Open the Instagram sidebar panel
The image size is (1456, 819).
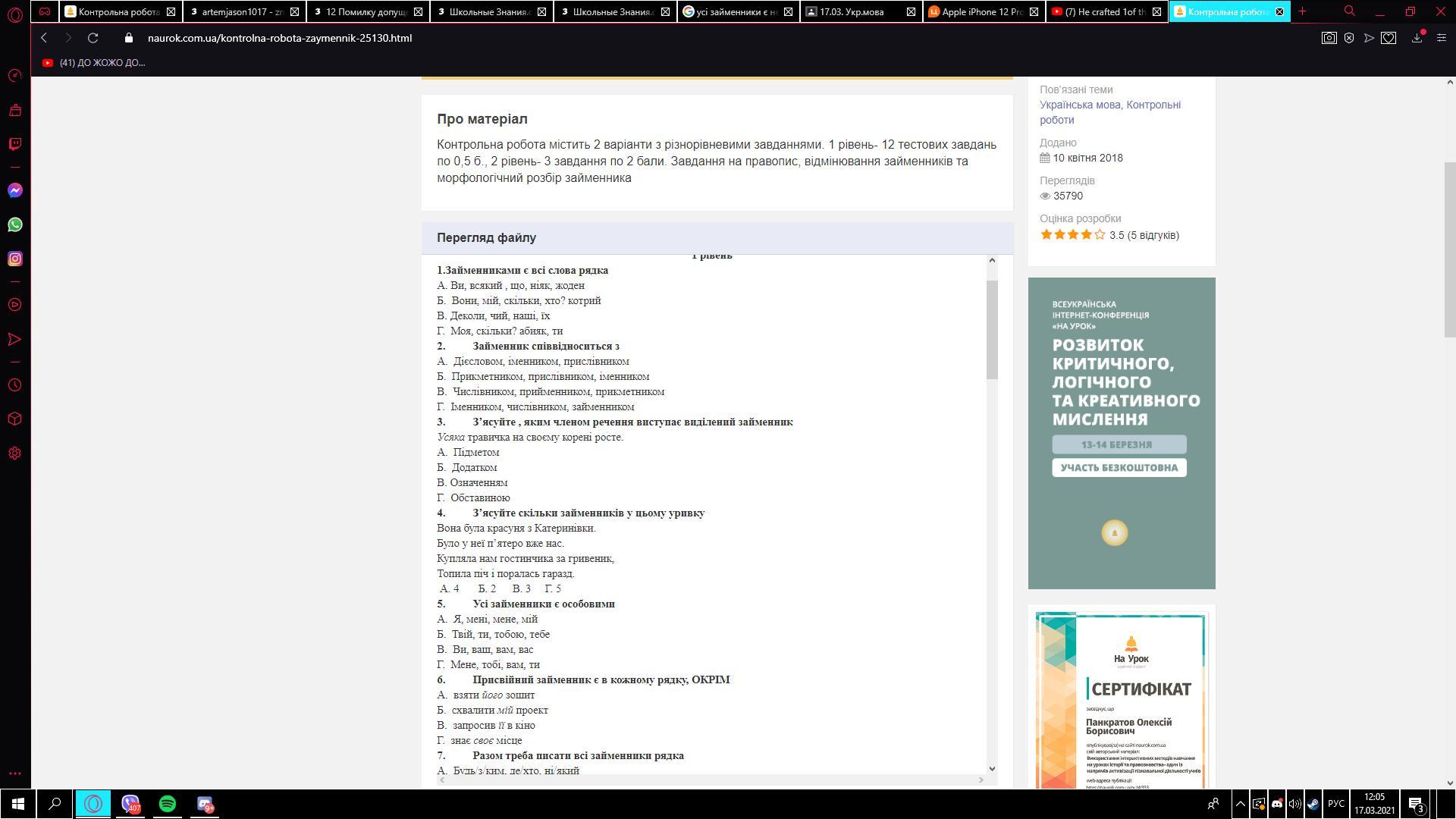point(14,259)
